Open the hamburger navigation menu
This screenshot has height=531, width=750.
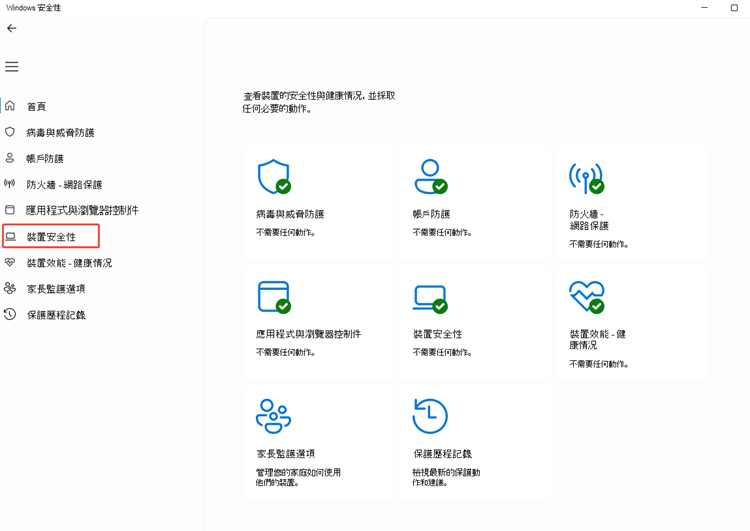[12, 66]
